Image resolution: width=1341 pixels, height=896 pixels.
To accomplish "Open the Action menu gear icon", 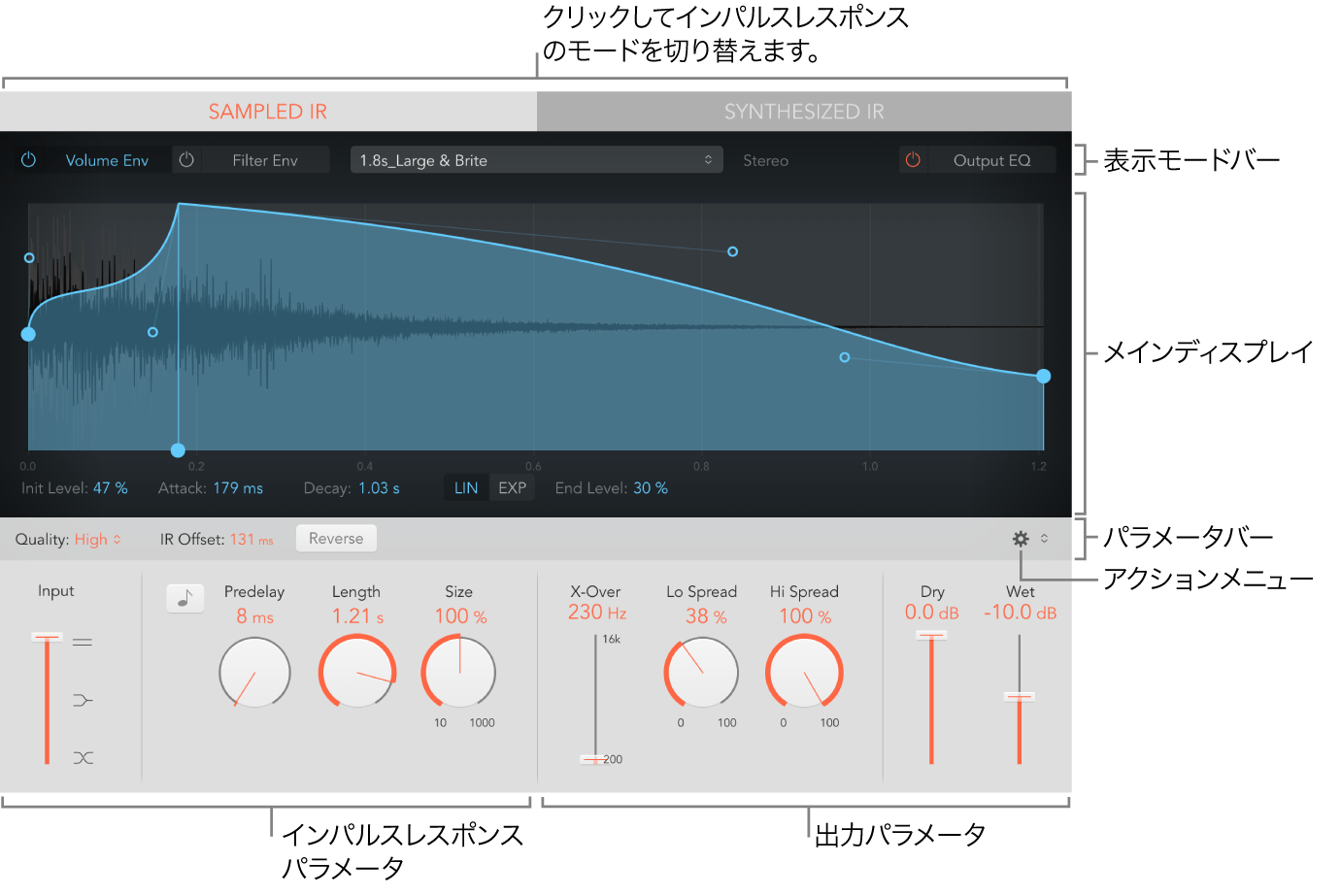I will (x=1019, y=537).
